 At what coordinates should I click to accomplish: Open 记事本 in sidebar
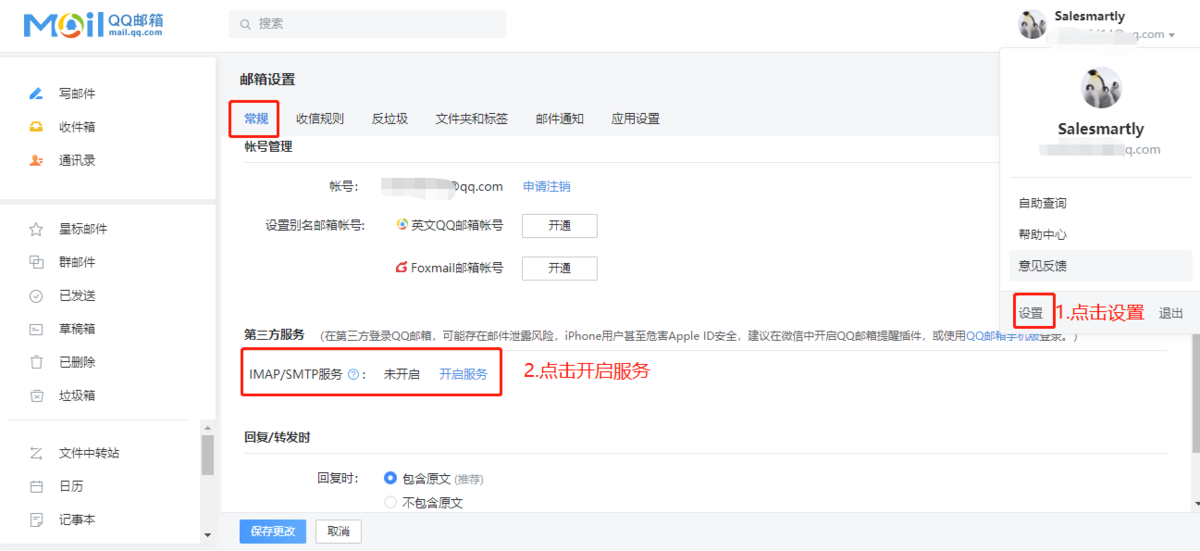click(77, 520)
